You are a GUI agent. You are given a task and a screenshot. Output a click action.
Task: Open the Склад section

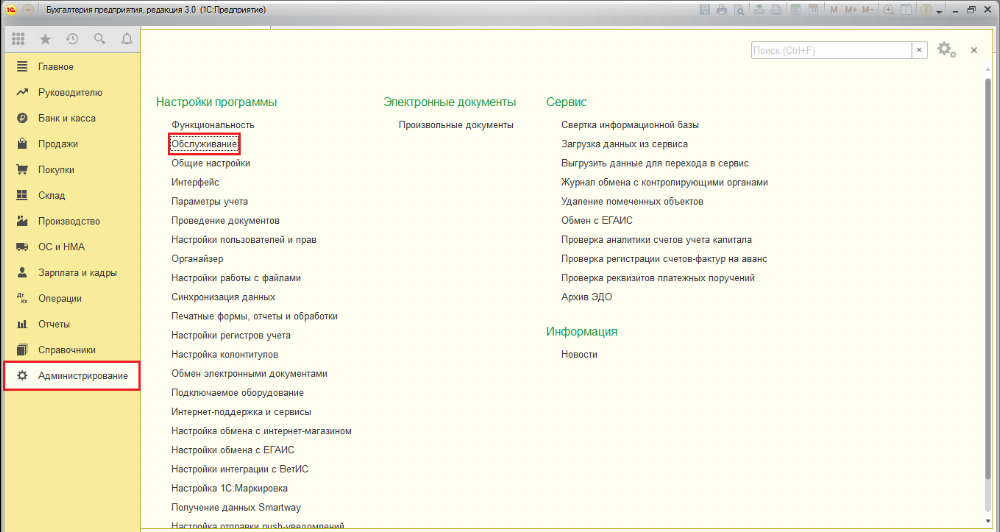(71, 195)
